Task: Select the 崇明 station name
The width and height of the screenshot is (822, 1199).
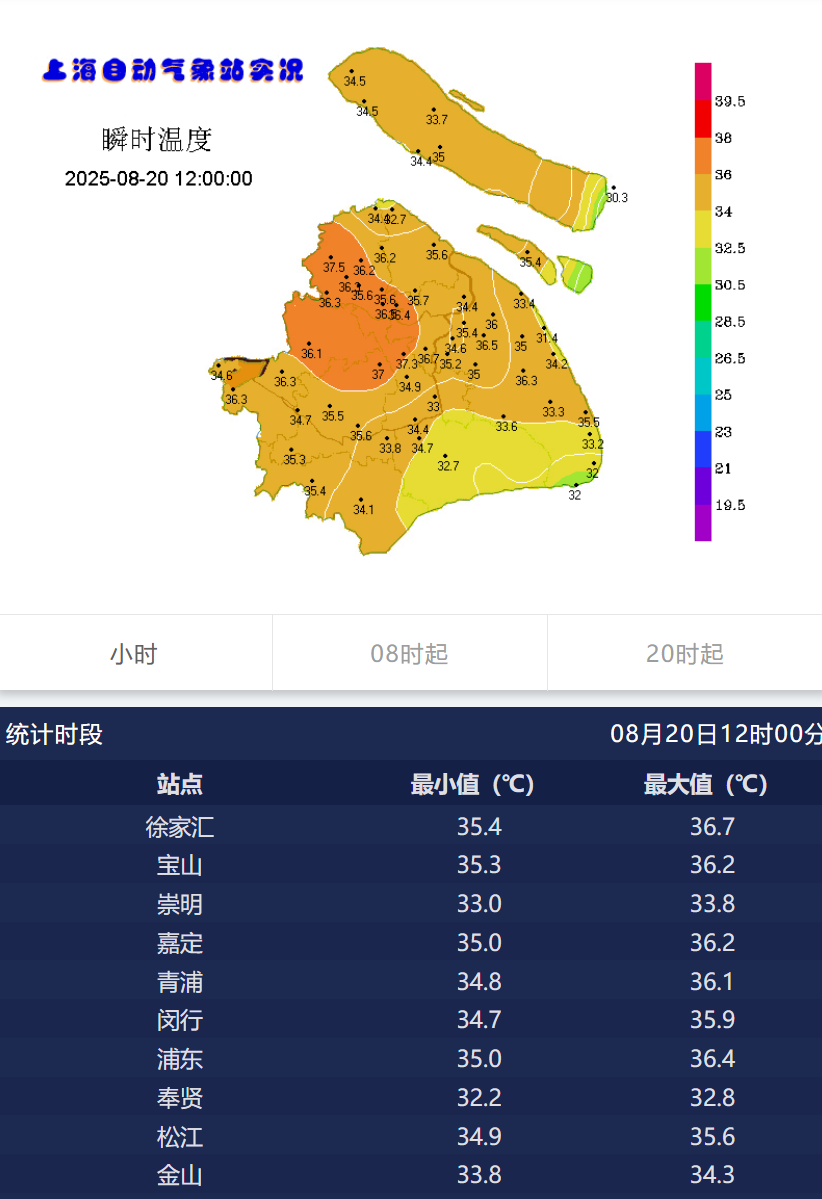Action: pyautogui.click(x=180, y=904)
